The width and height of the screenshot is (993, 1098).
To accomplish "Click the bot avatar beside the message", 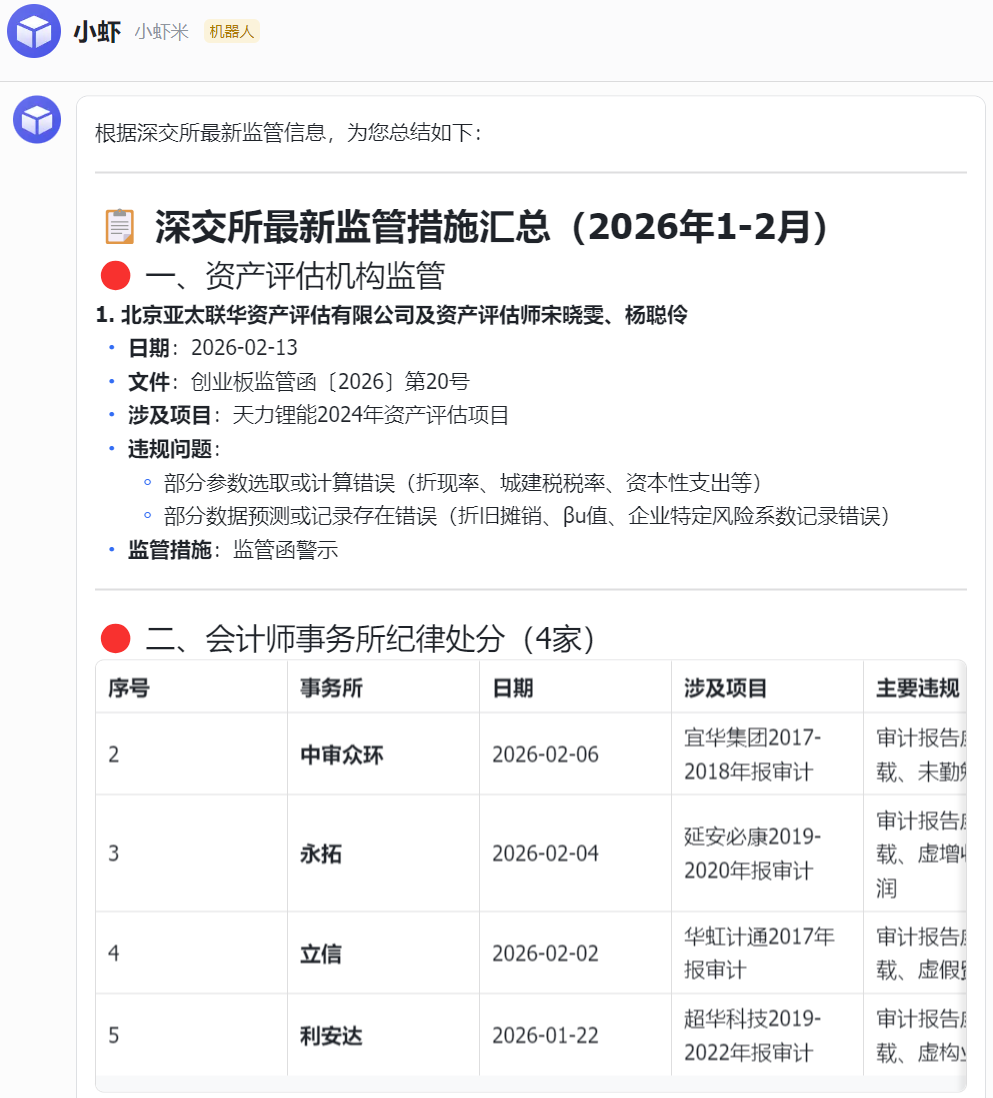I will (x=37, y=120).
